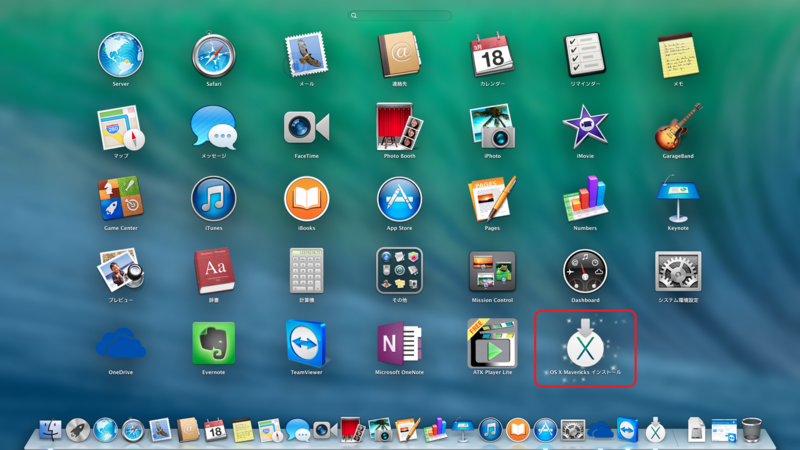Launch the 計算機 (Calculator) app
800x450 pixels.
[306, 271]
